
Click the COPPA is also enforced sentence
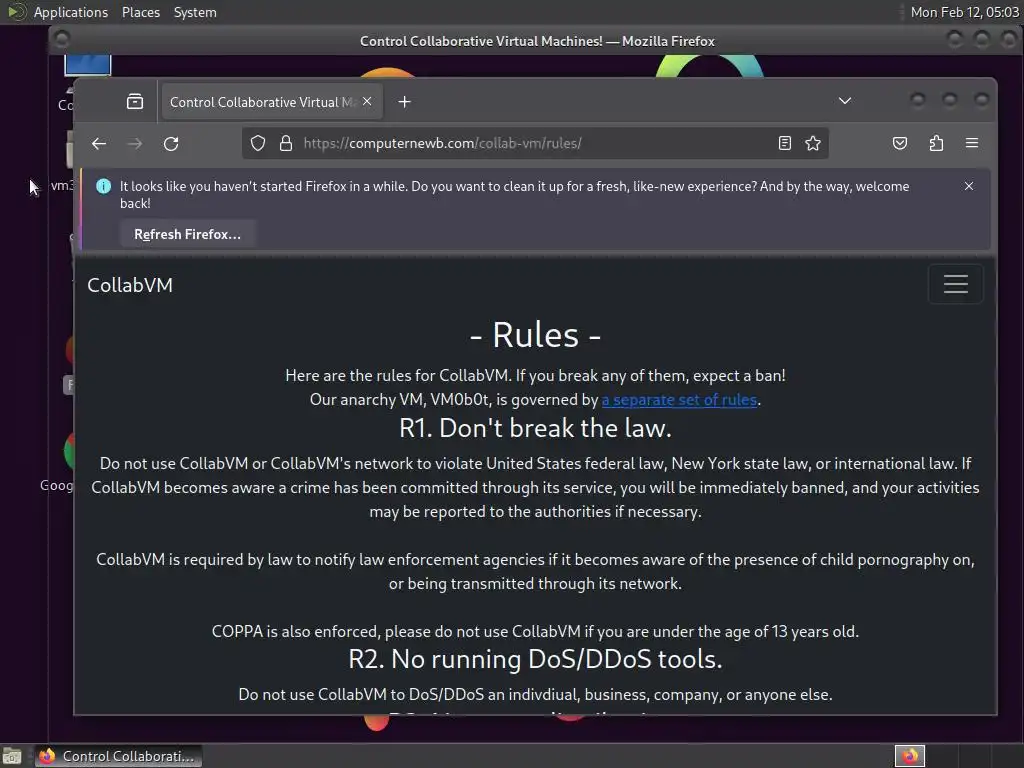pyautogui.click(x=536, y=632)
